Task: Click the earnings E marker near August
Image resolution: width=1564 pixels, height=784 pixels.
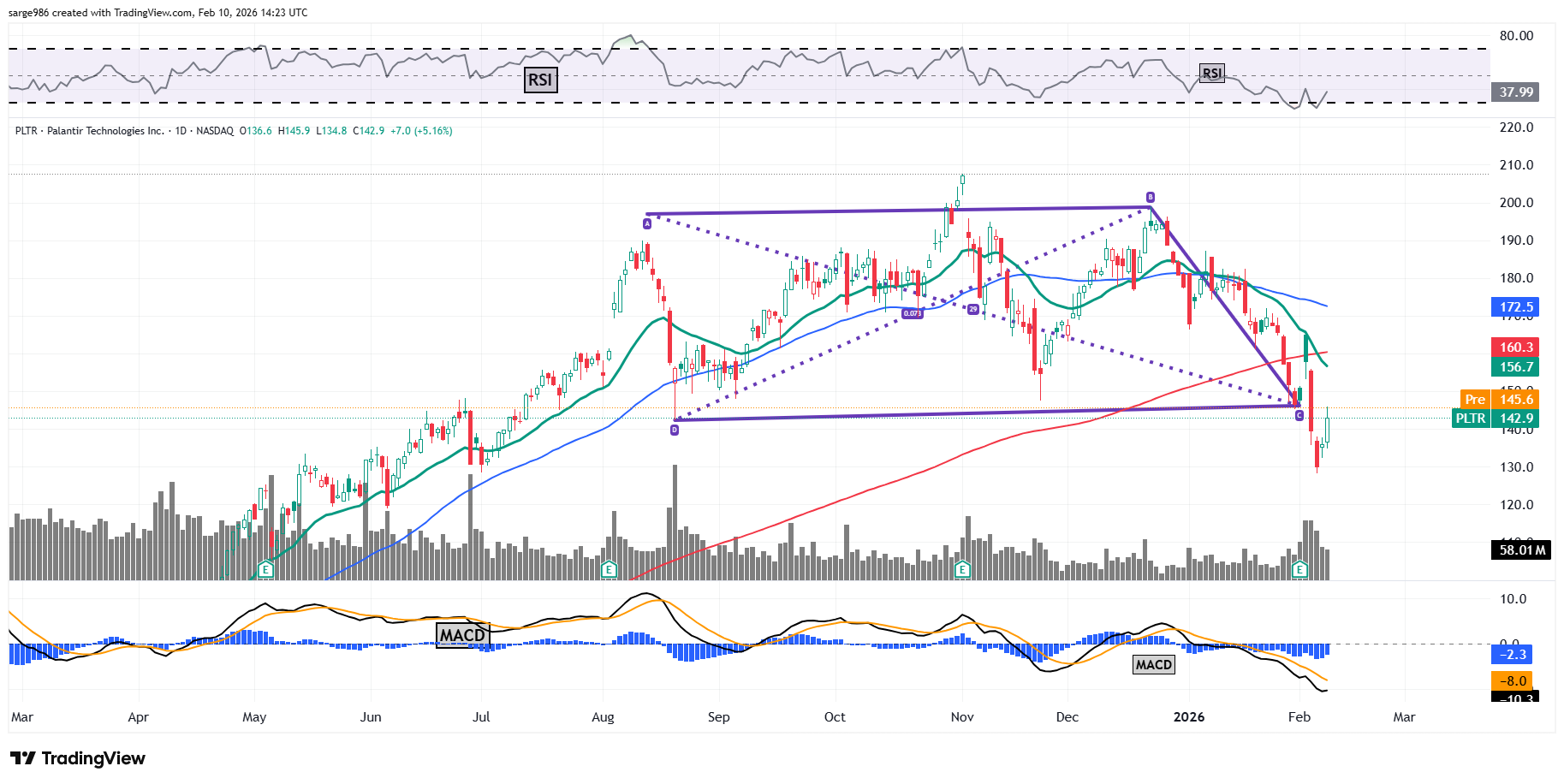Action: (x=609, y=569)
